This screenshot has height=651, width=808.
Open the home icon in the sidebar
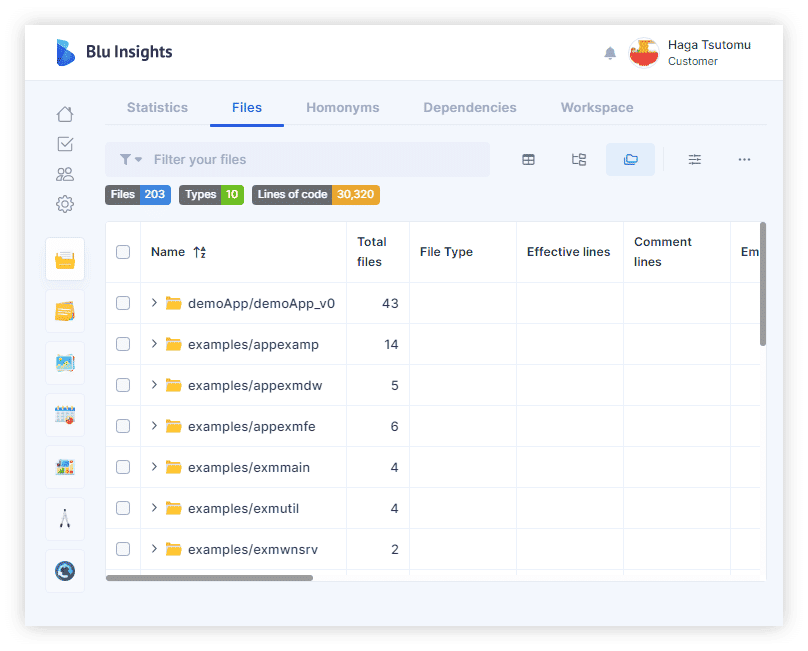(65, 114)
